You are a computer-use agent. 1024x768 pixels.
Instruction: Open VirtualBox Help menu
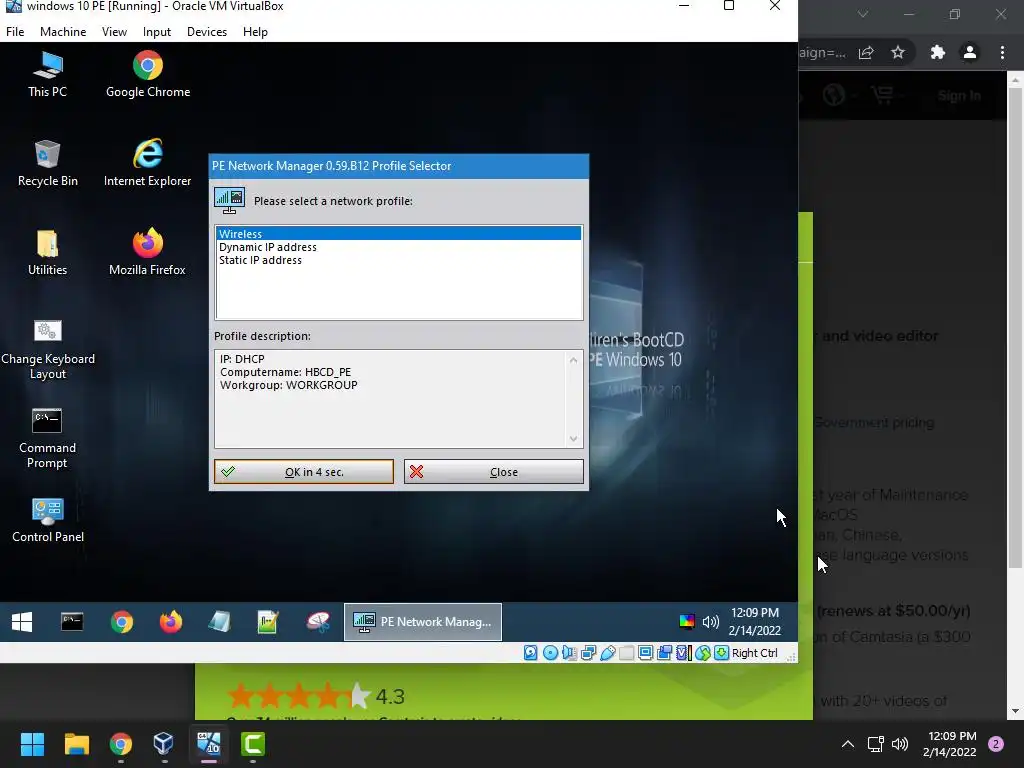255,32
